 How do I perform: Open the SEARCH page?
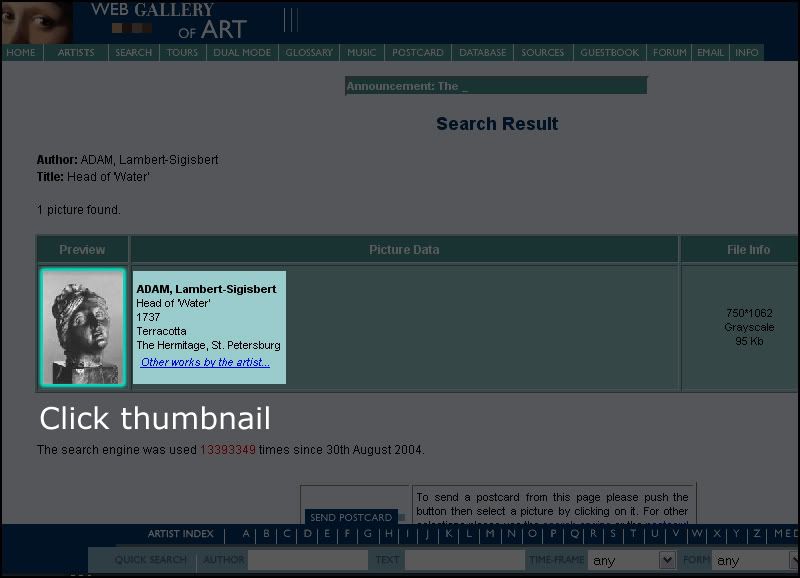tap(134, 53)
